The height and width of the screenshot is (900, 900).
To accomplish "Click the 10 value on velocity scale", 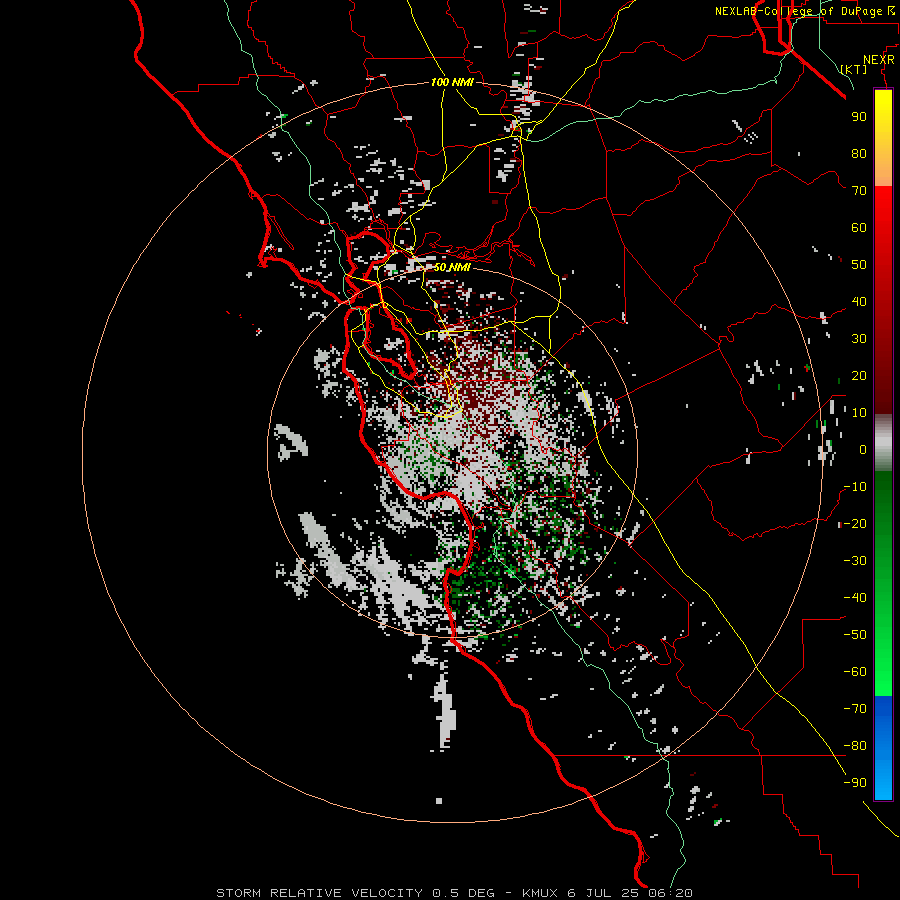I will coord(859,413).
